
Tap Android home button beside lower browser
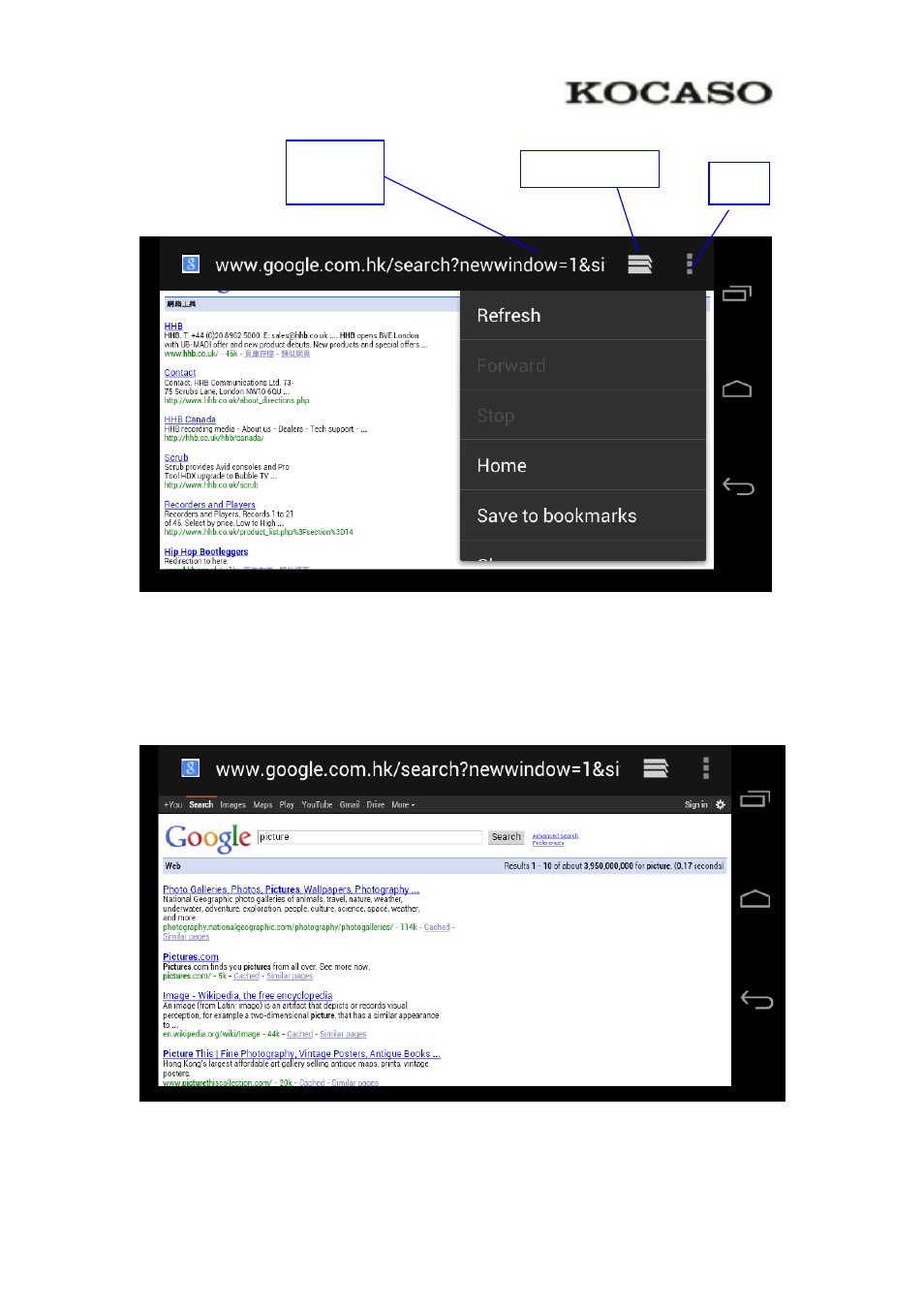pos(755,899)
